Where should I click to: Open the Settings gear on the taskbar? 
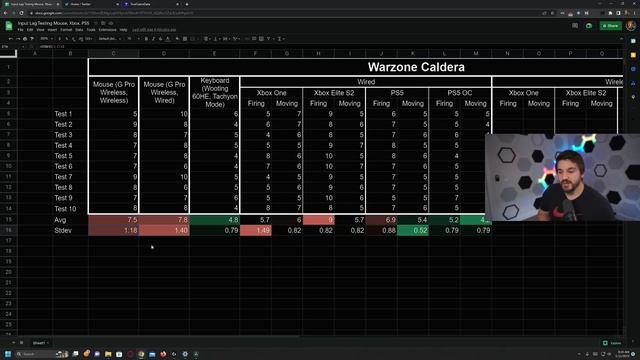pyautogui.click(x=185, y=354)
